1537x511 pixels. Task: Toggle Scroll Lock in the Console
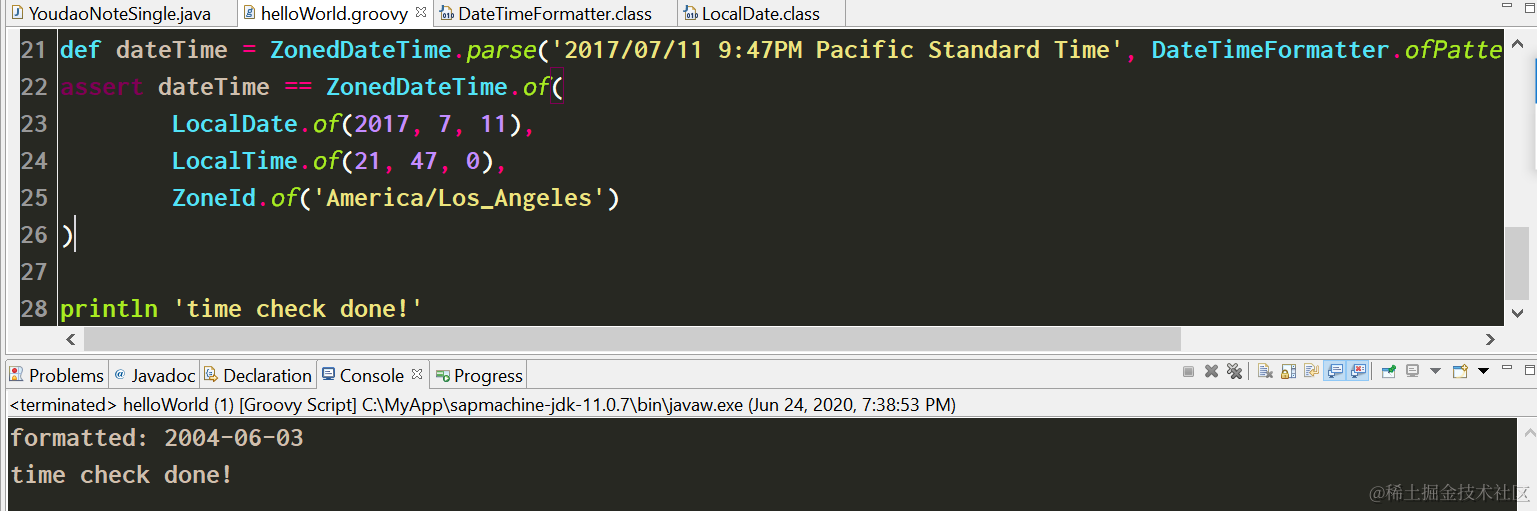pos(1288,371)
